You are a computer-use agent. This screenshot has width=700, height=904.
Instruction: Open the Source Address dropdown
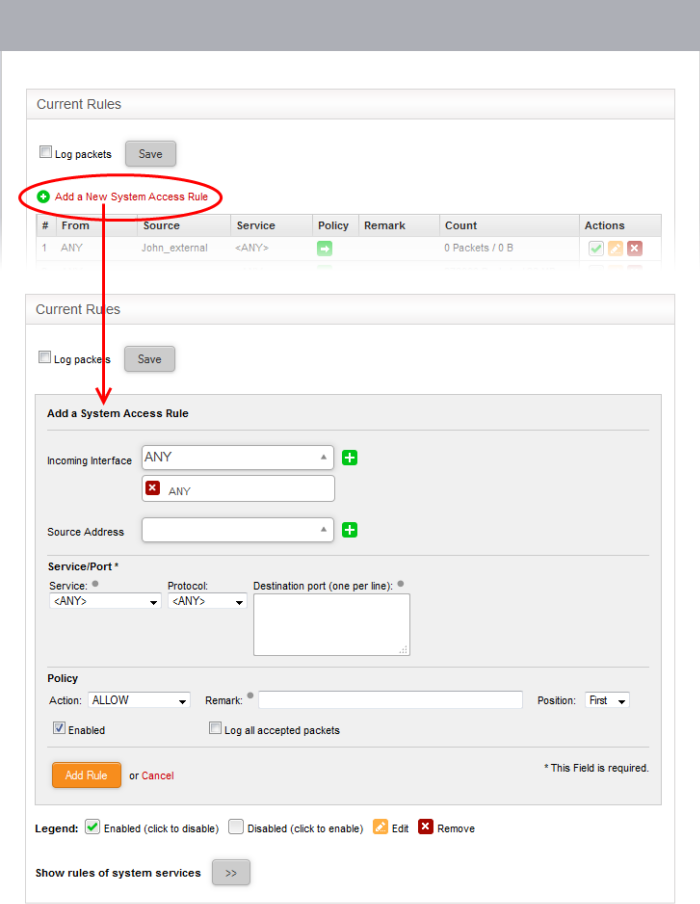[x=238, y=530]
